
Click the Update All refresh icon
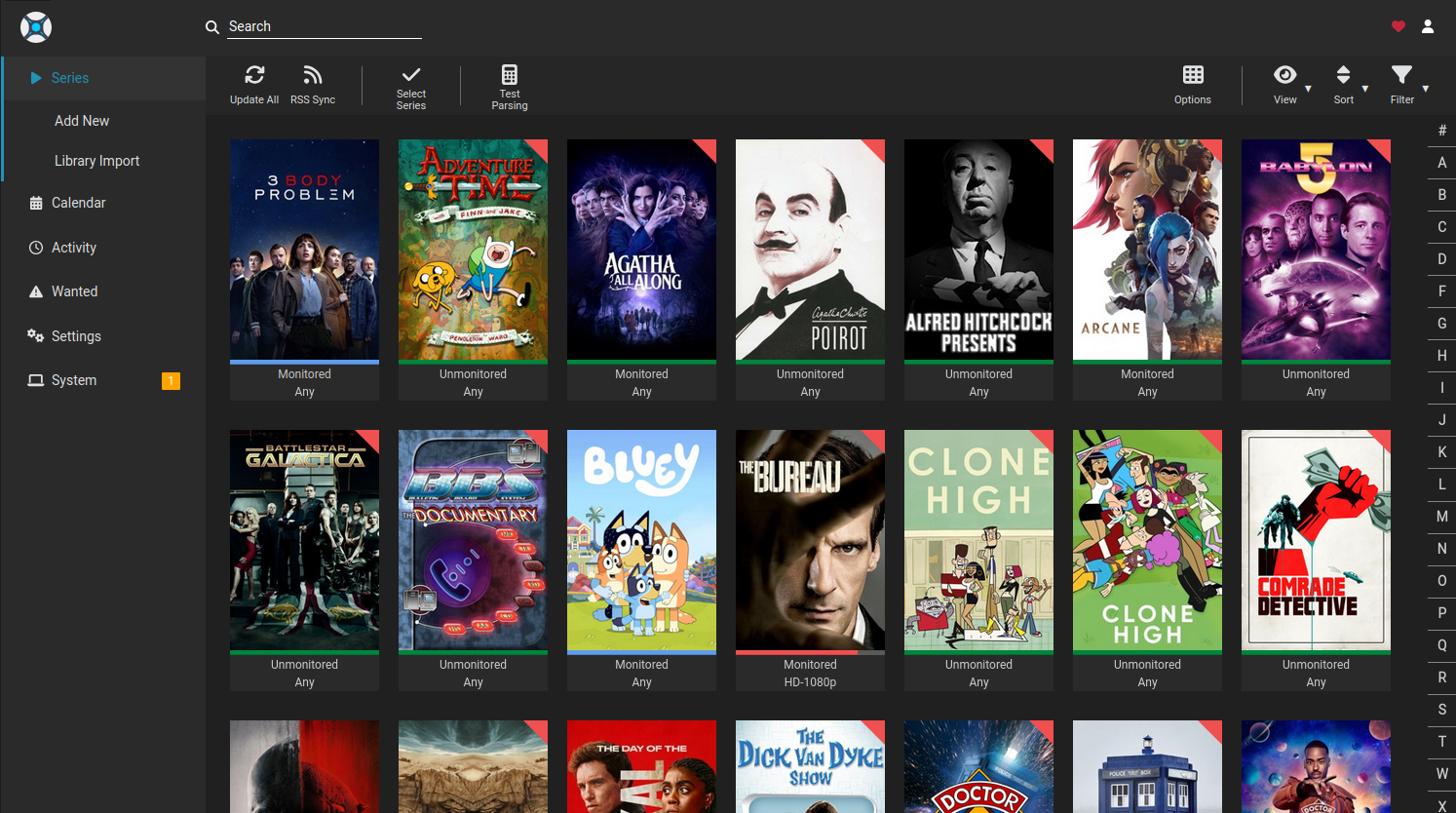[254, 75]
